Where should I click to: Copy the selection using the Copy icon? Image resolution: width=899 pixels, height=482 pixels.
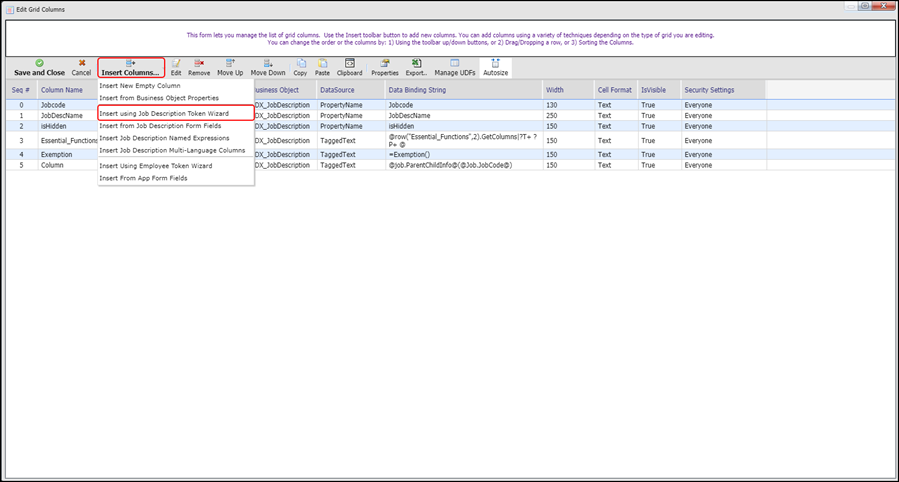(x=300, y=68)
